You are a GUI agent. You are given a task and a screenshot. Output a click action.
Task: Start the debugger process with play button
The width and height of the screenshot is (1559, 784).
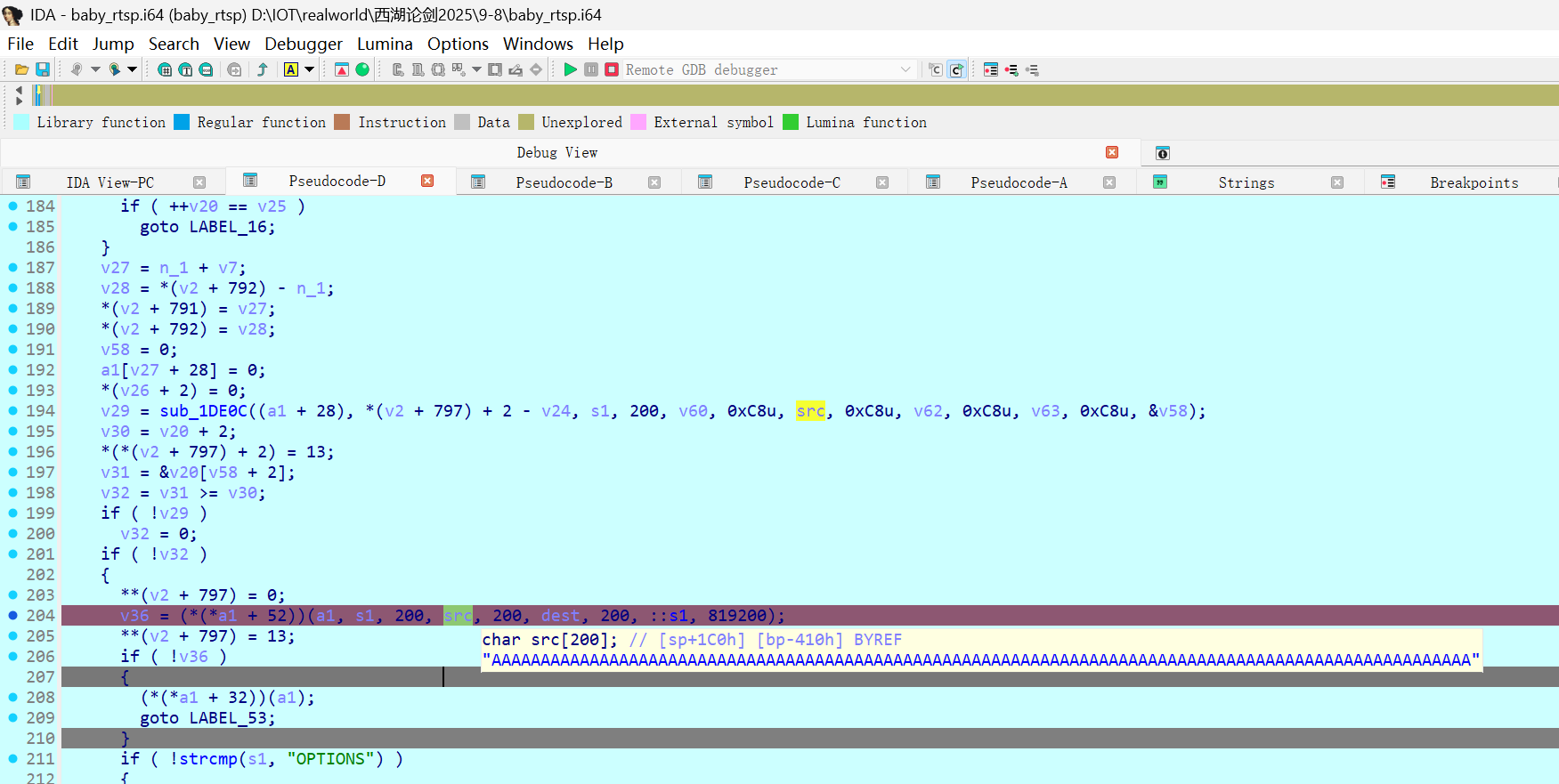tap(571, 69)
